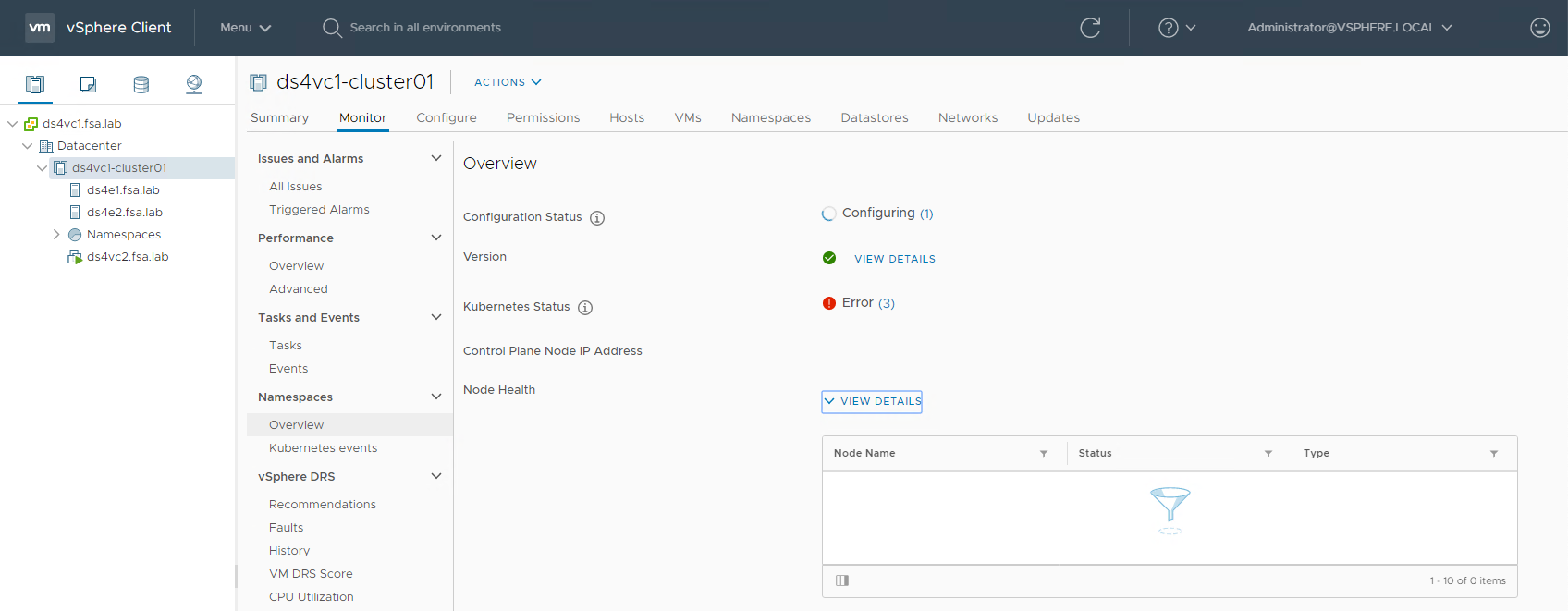The image size is (1568, 611).
Task: Open the Hosts and Clusters inventory view
Action: click(x=35, y=84)
